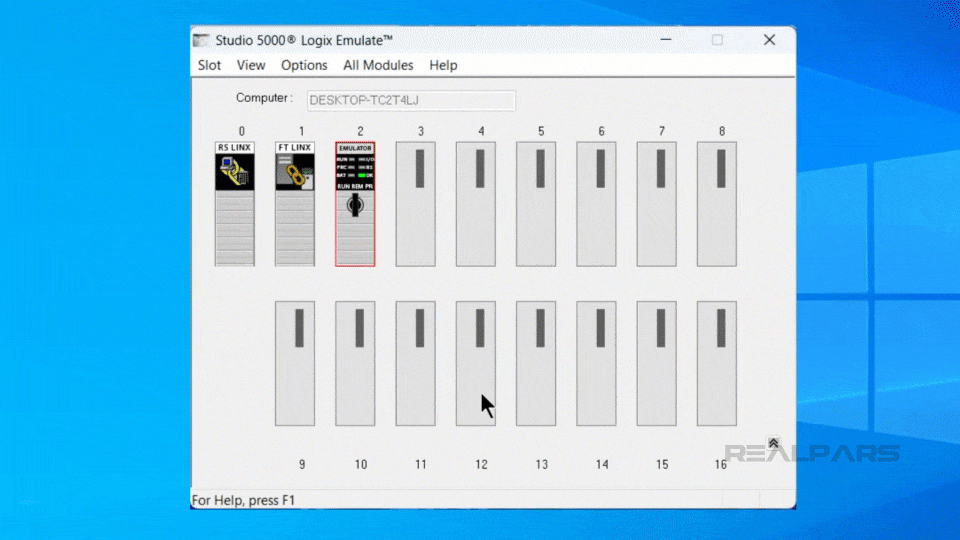Click the 'For Help, press F1' status text

coord(244,500)
